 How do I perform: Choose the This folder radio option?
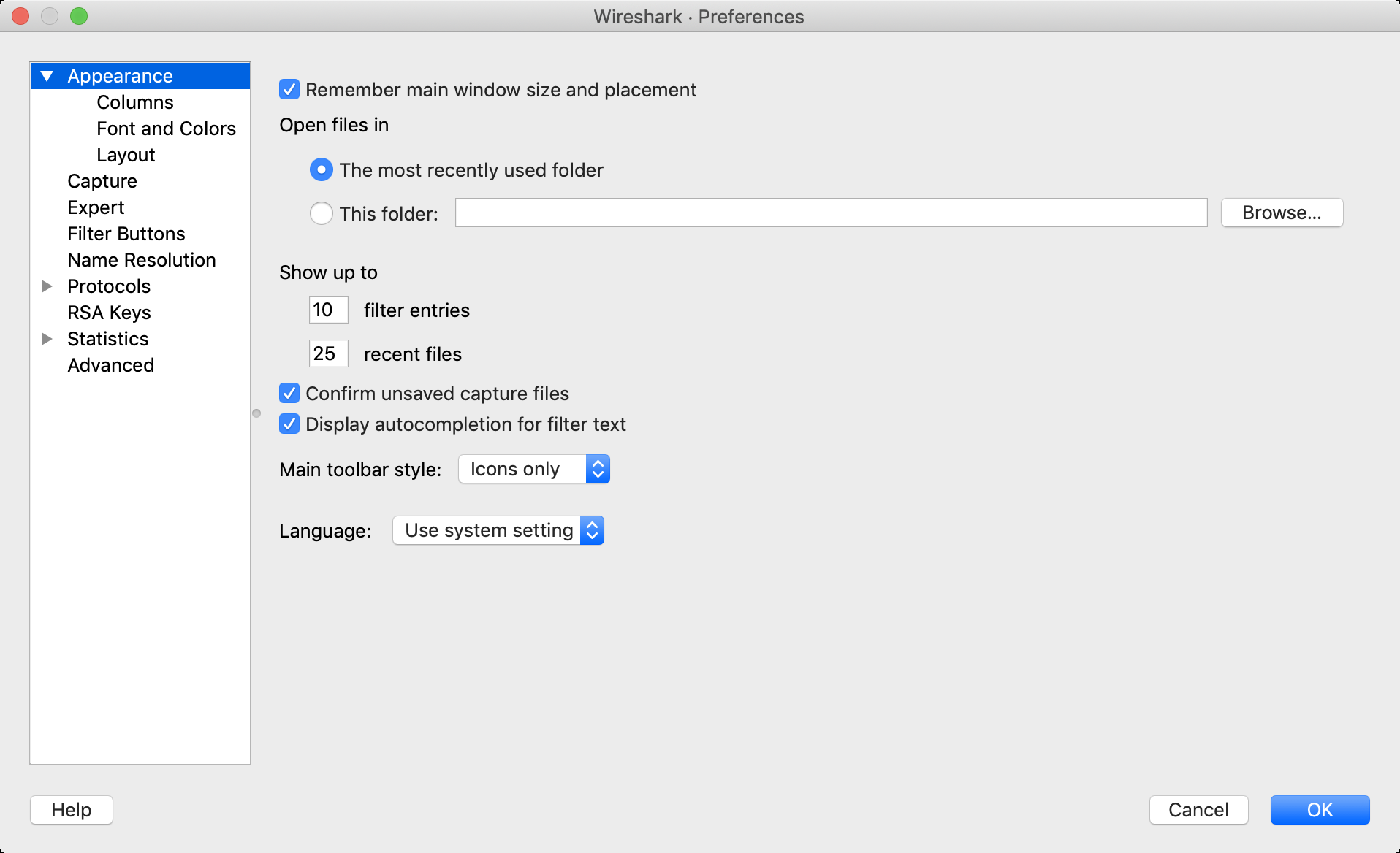click(322, 214)
